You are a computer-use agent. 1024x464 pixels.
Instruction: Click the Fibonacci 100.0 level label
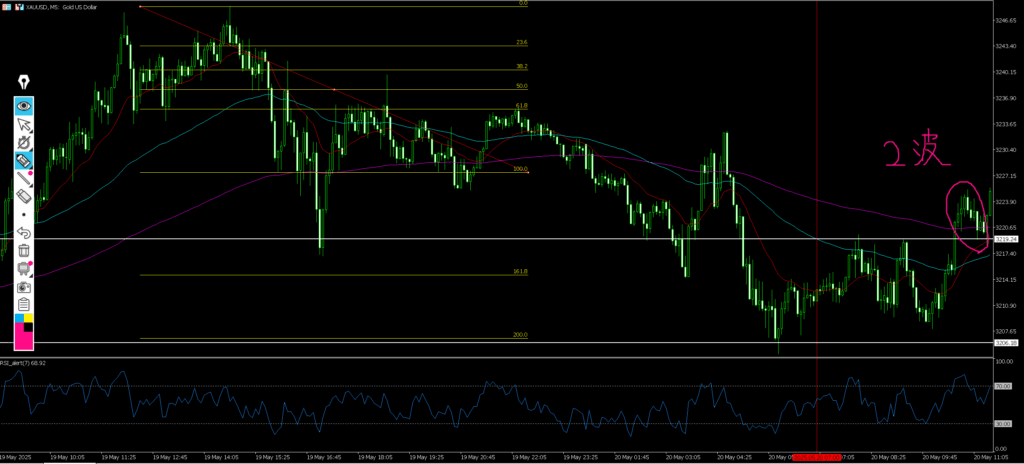point(520,169)
